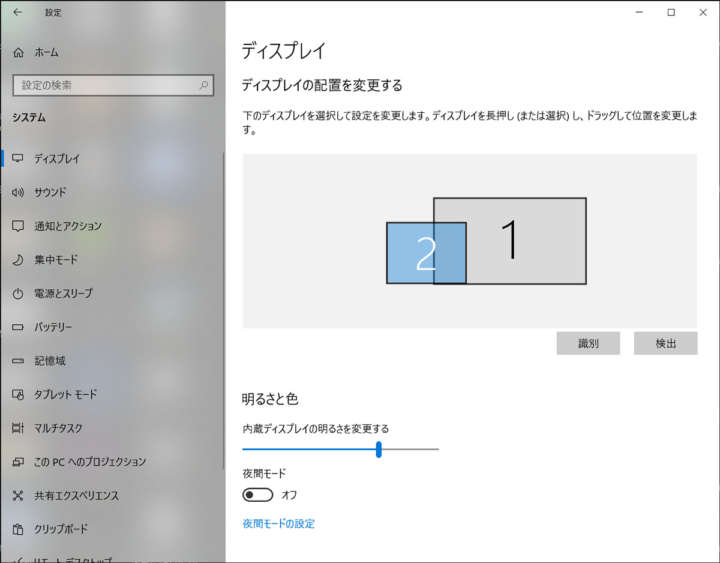Toggle 夜間モード switch on

click(258, 495)
